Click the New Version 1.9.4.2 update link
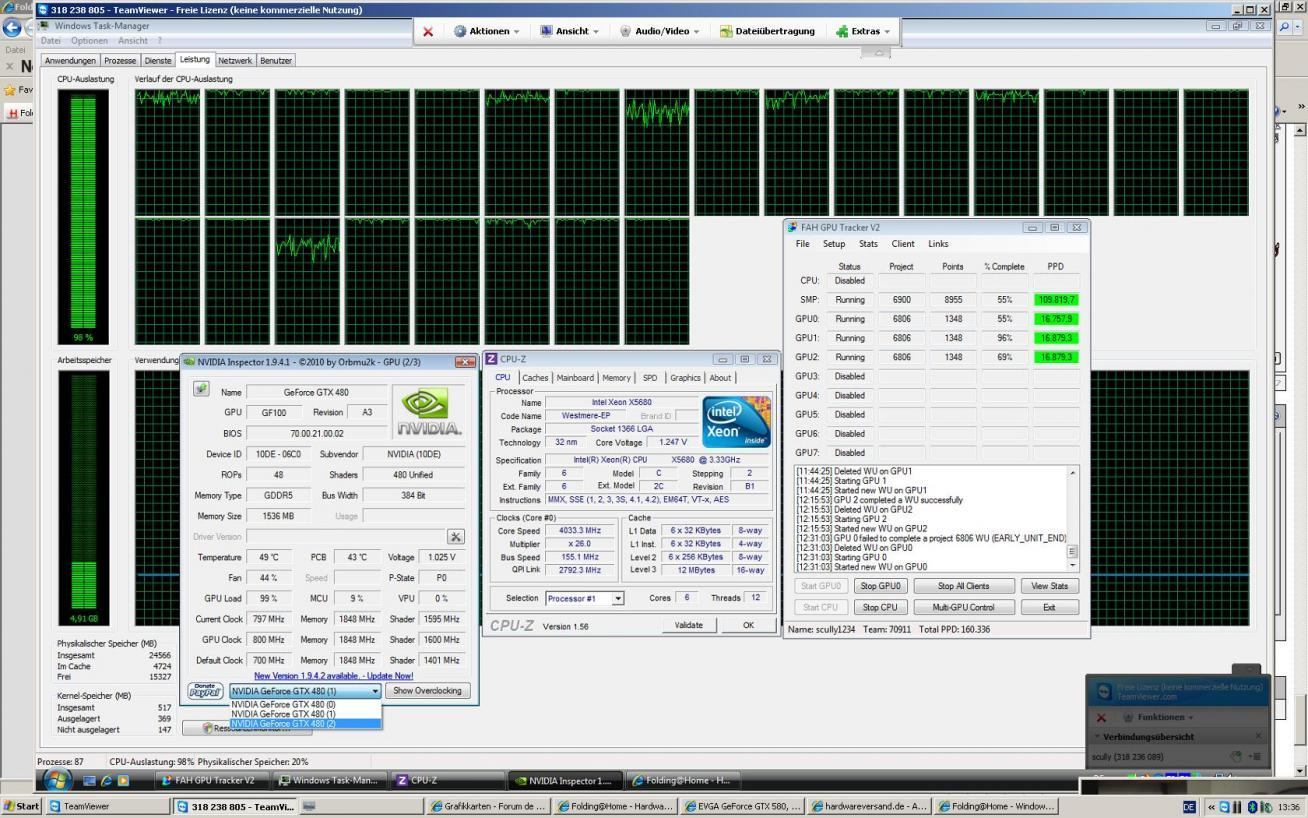1308x818 pixels. [333, 676]
